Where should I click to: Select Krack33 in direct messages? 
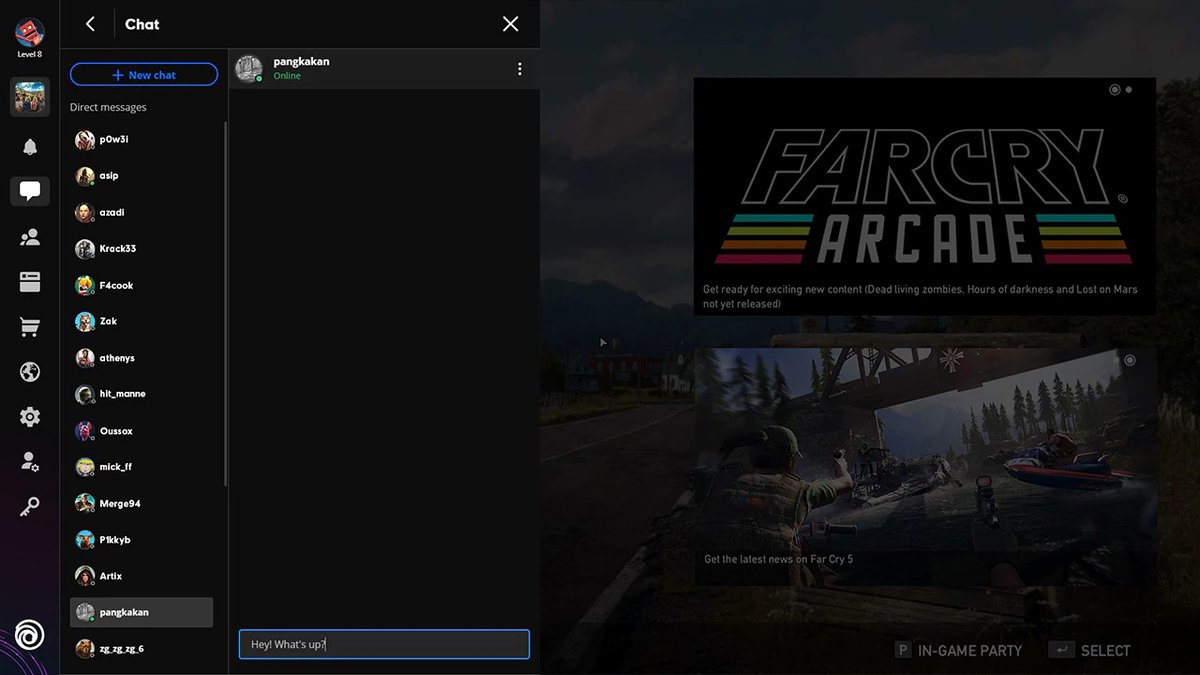tap(117, 249)
